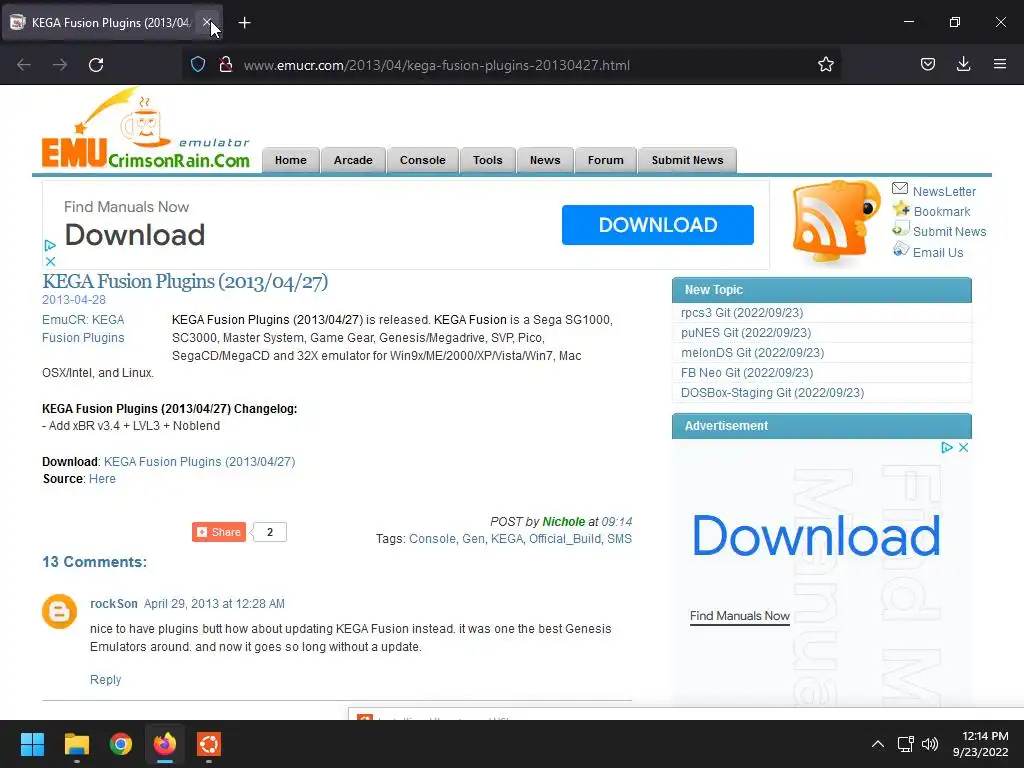Click the Console tag link
Image resolution: width=1024 pixels, height=768 pixels.
coord(432,539)
